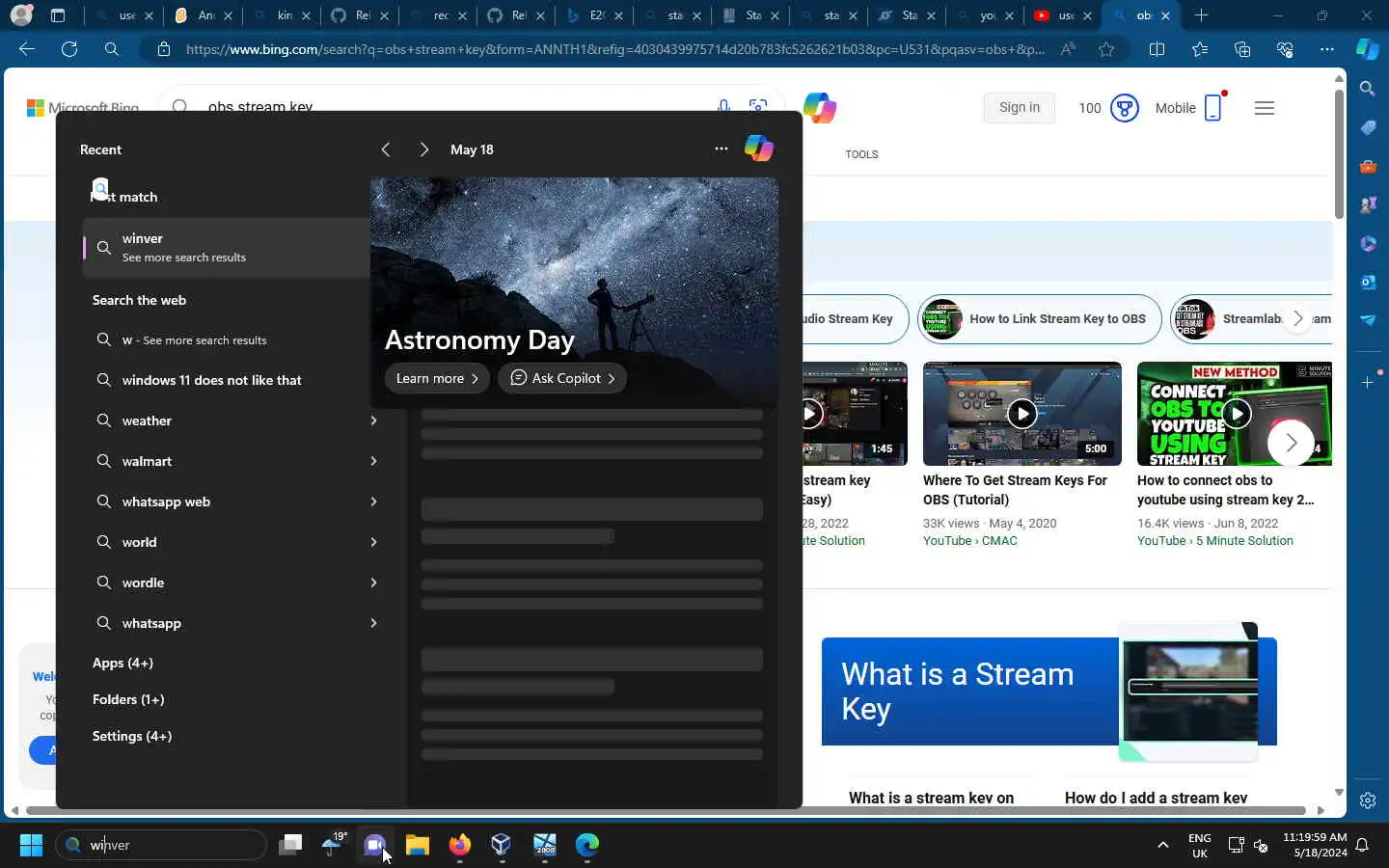Expand the Settings (4+) results group
The image size is (1389, 868).
[x=132, y=736]
